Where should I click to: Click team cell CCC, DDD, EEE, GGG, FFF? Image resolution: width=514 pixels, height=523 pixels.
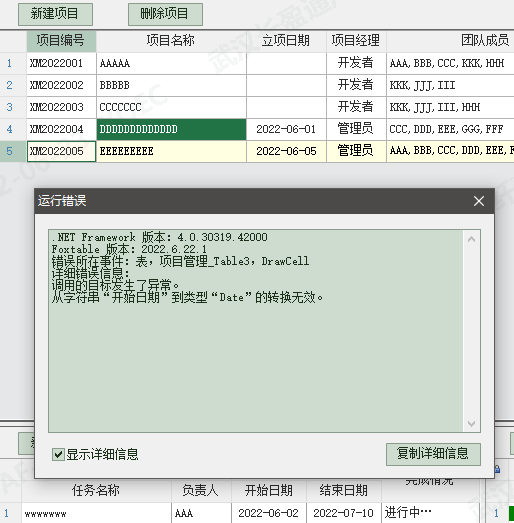coord(450,129)
